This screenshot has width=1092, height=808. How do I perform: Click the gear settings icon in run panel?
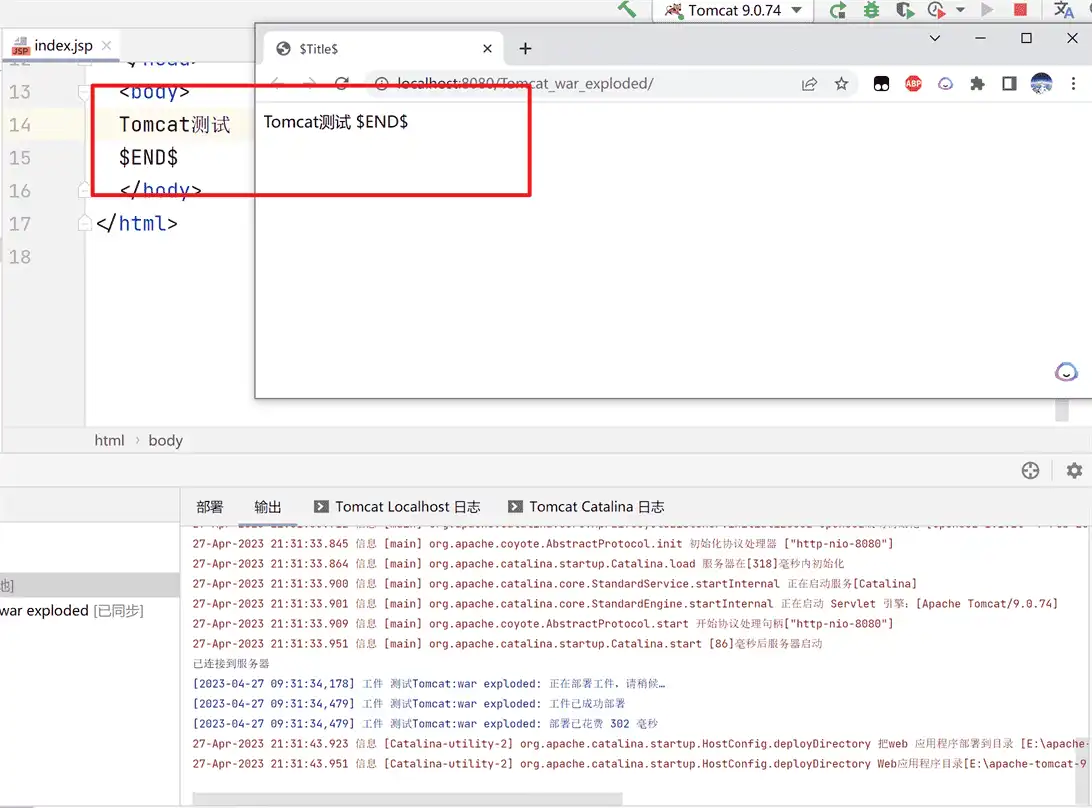1074,470
